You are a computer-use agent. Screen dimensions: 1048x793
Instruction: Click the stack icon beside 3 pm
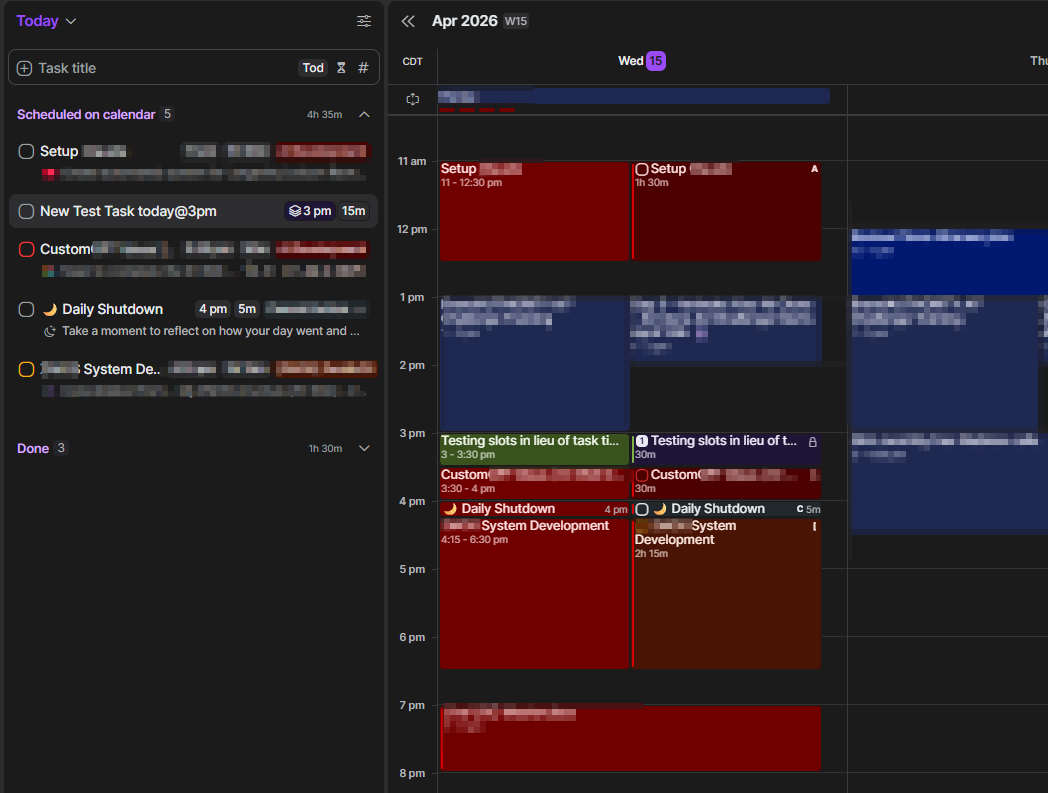click(x=295, y=211)
